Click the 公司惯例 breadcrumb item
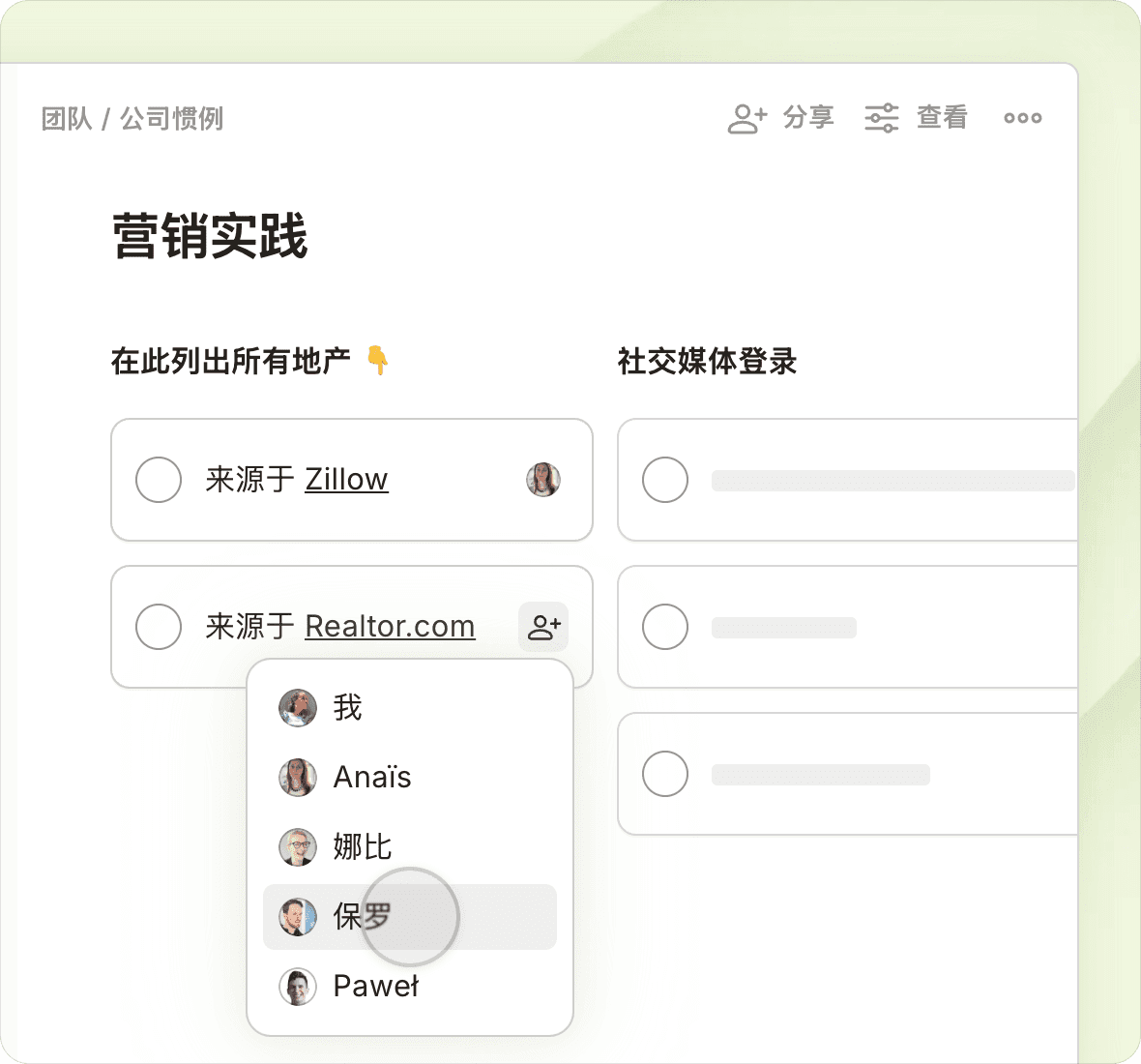The image size is (1141, 1064). click(171, 119)
